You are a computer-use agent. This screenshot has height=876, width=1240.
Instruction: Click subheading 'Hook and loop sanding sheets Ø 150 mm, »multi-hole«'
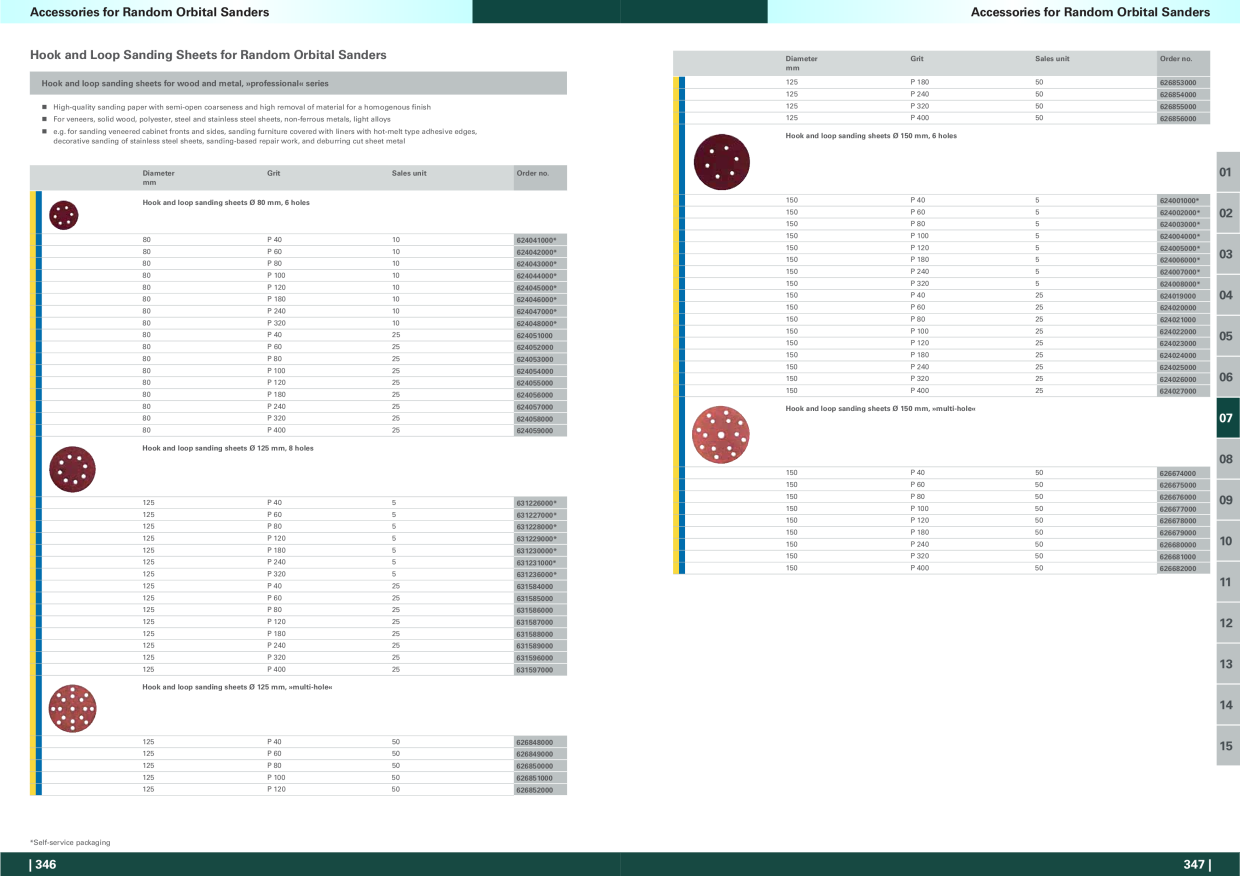880,408
